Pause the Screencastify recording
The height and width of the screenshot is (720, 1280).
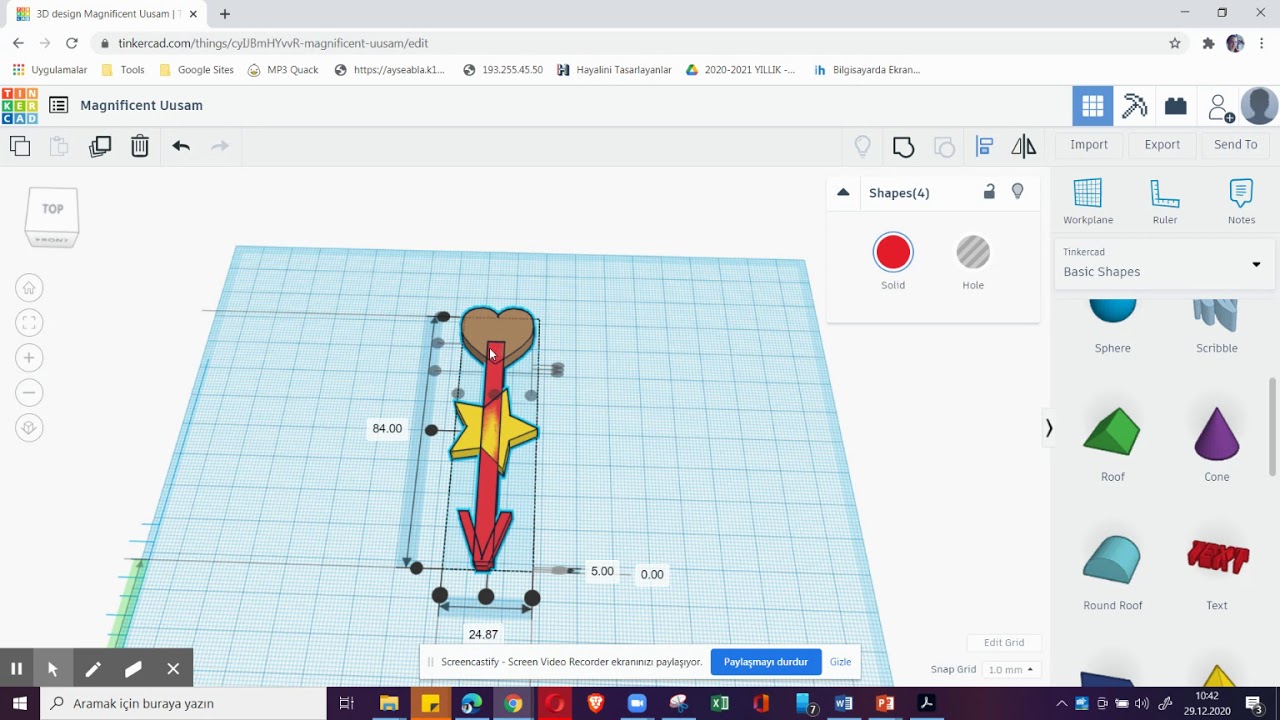[x=16, y=669]
